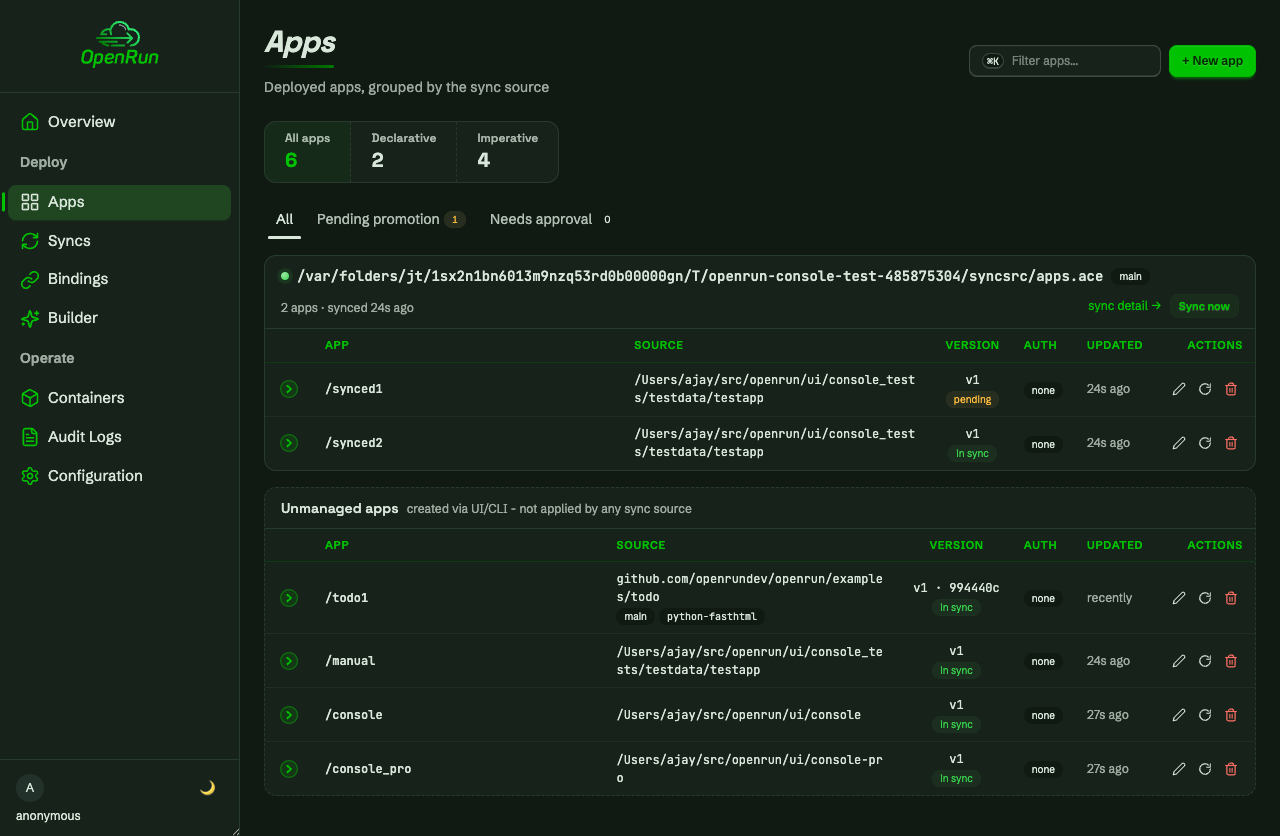Reload the /synced1 app
The width and height of the screenshot is (1280, 836).
pos(1205,389)
